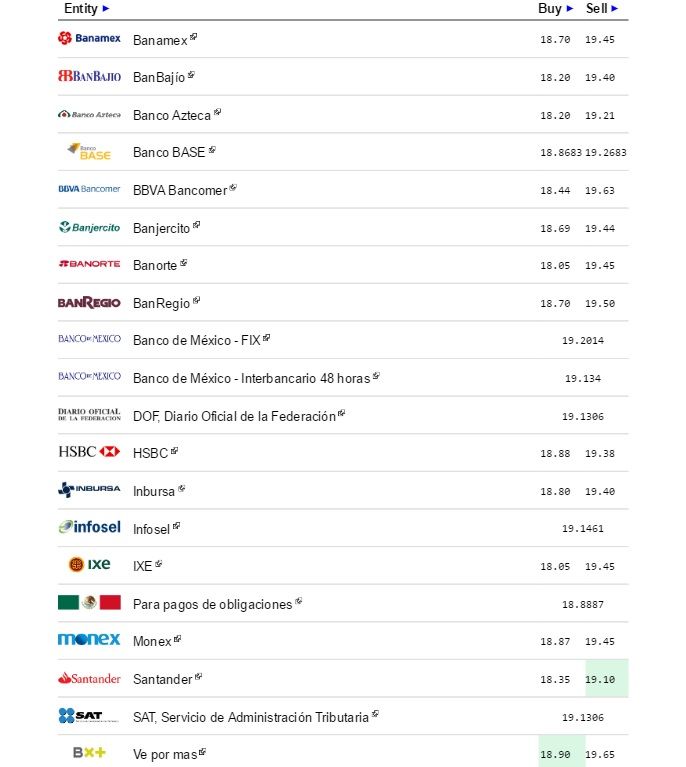Click the Banco BASE logo
The image size is (686, 767).
click(89, 152)
